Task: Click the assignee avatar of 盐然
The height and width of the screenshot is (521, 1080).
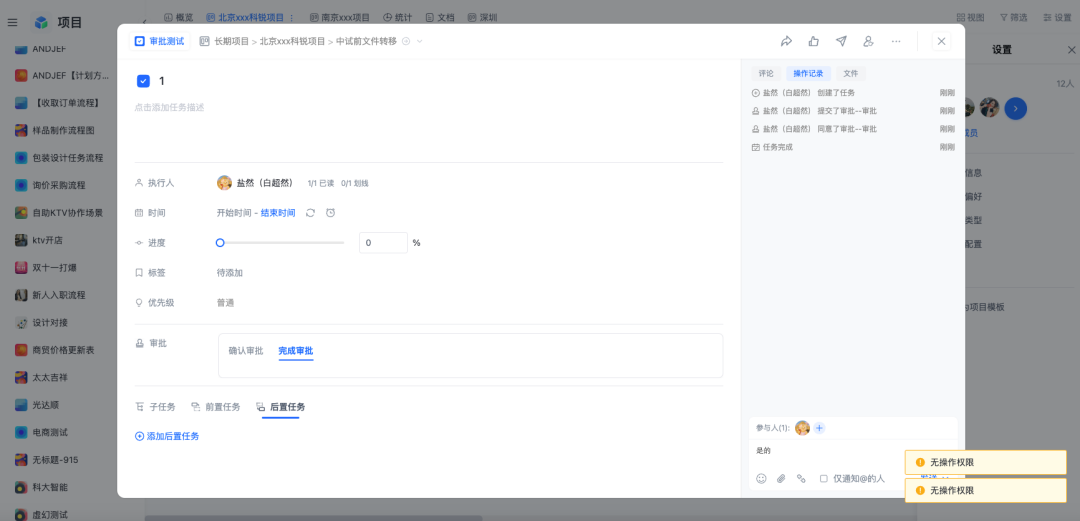Action: (225, 183)
